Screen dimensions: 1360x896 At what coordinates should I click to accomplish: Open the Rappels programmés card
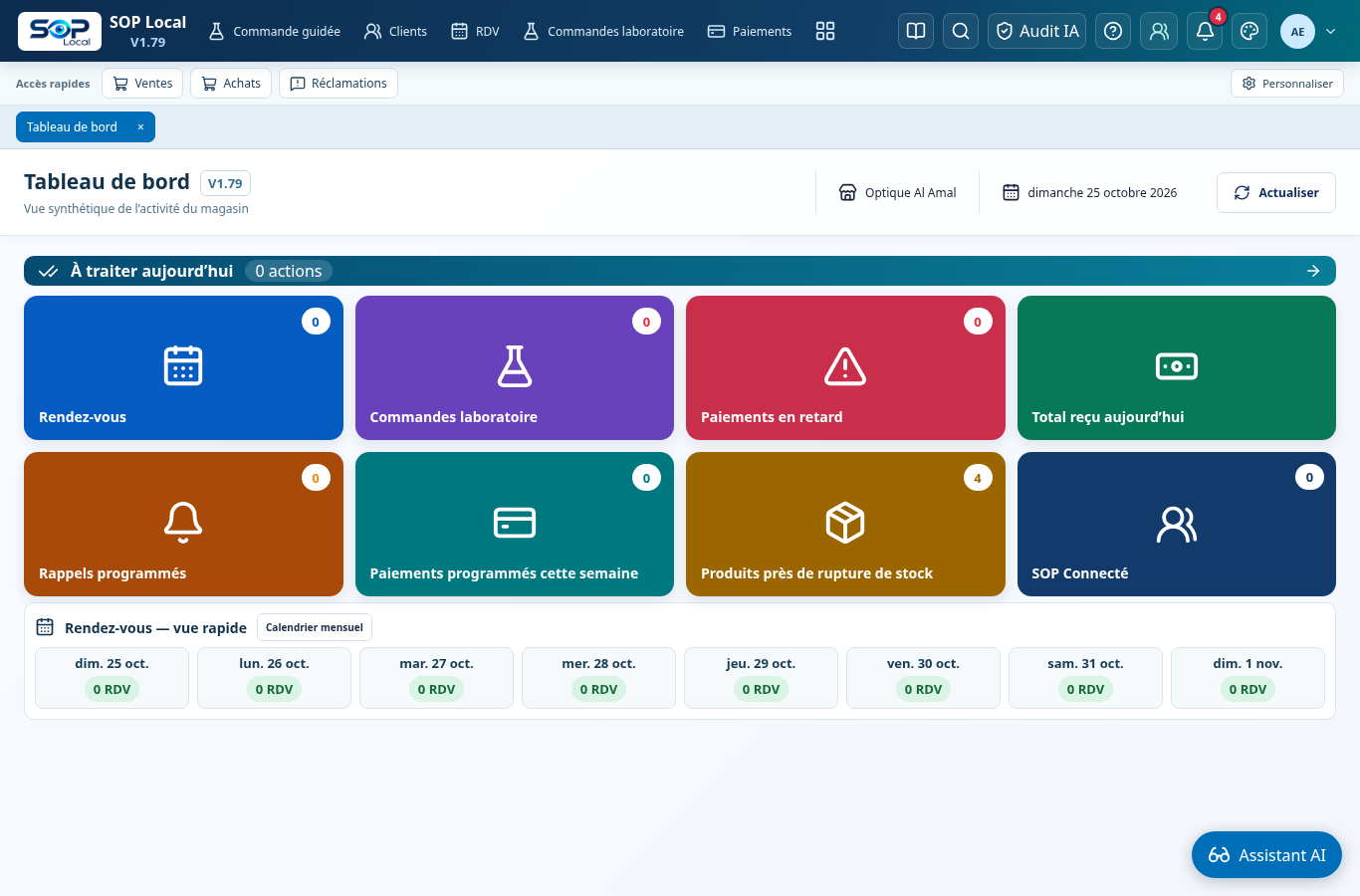pyautogui.click(x=183, y=524)
